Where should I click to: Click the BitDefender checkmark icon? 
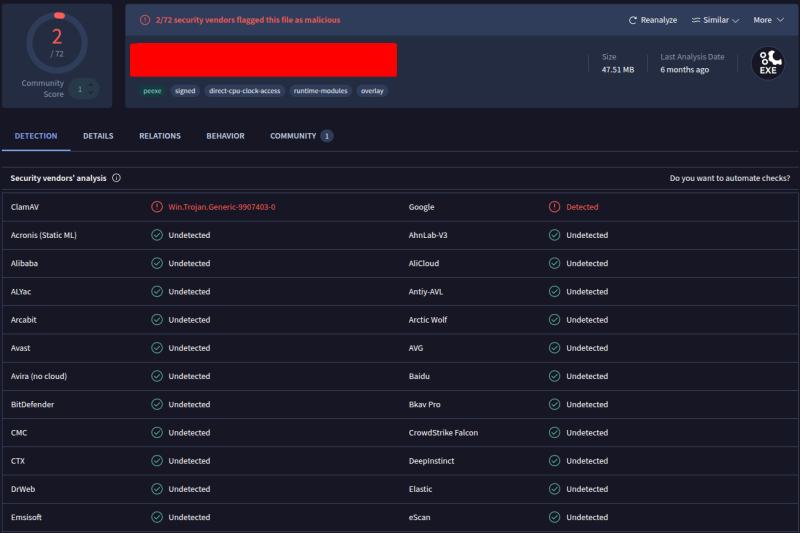[x=157, y=404]
